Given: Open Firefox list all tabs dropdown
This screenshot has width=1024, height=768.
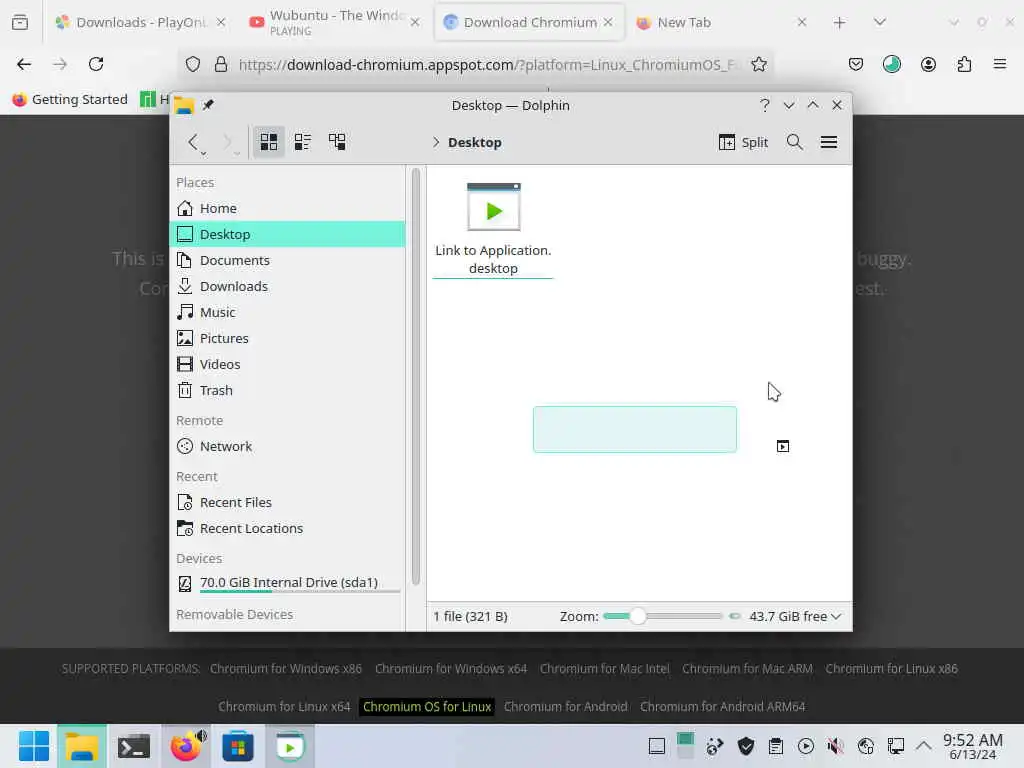Looking at the screenshot, I should click(x=880, y=23).
